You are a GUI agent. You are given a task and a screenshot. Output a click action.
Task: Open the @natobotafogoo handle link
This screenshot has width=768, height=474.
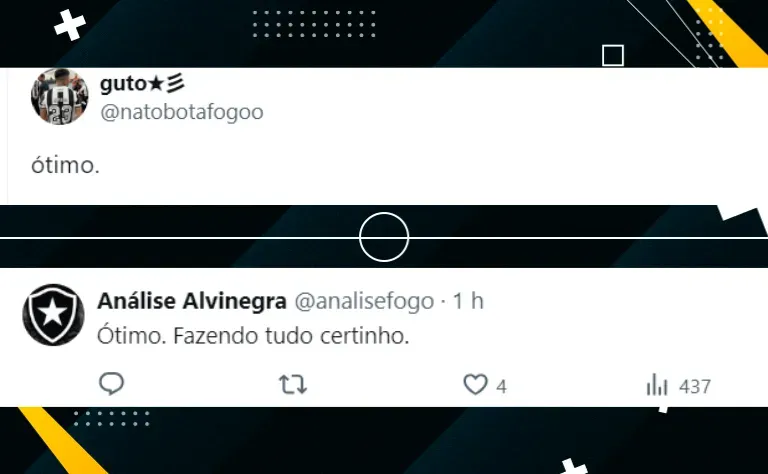click(182, 112)
